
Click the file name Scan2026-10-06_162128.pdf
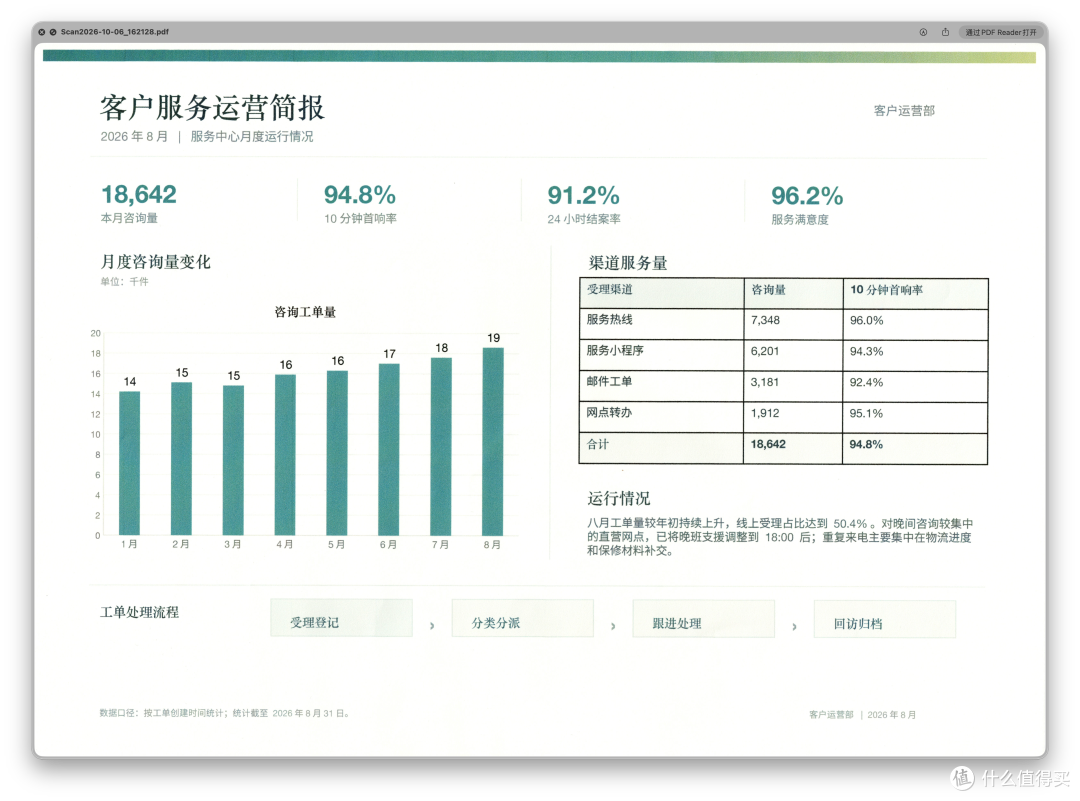[x=114, y=32]
